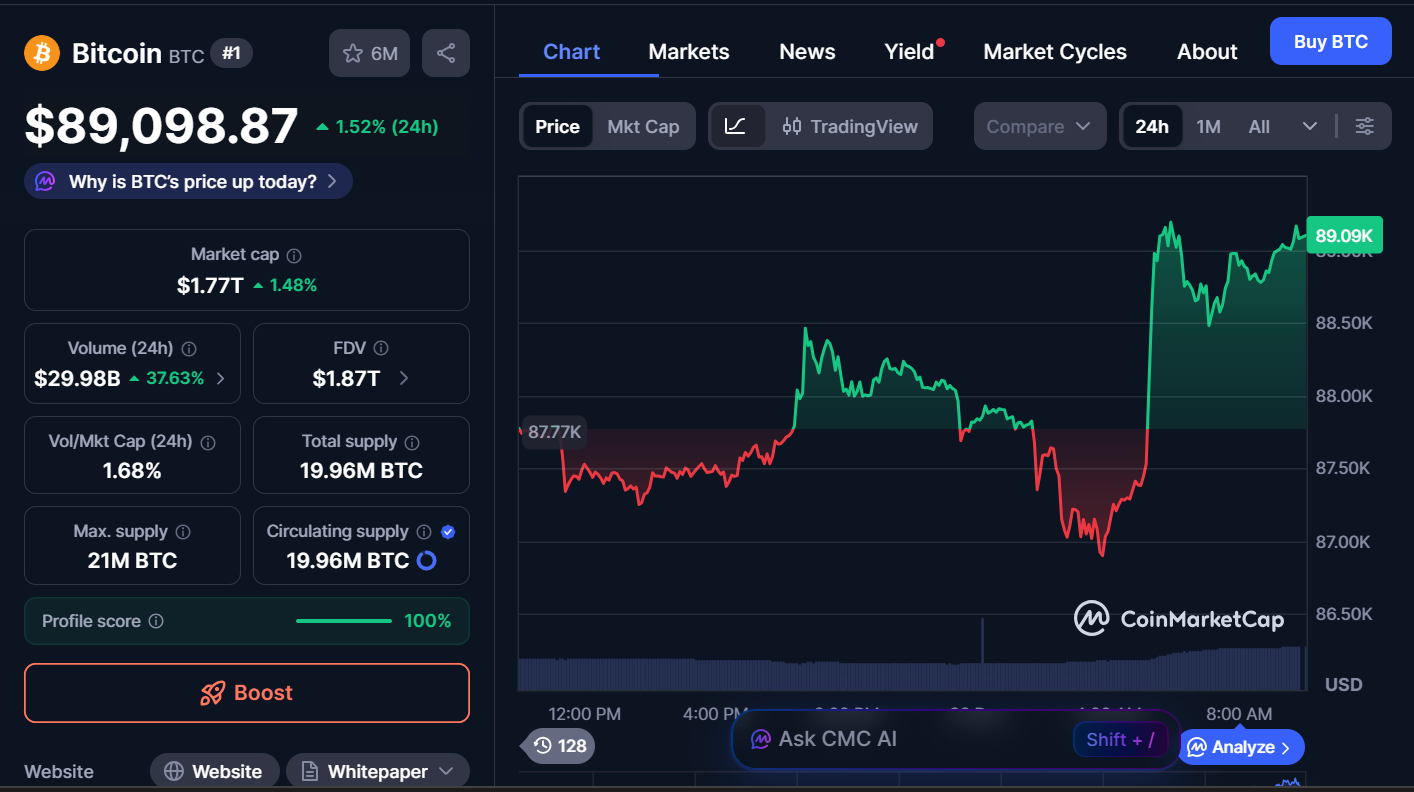Switch price chart to Mkt Cap view
1414x792 pixels.
[x=643, y=126]
